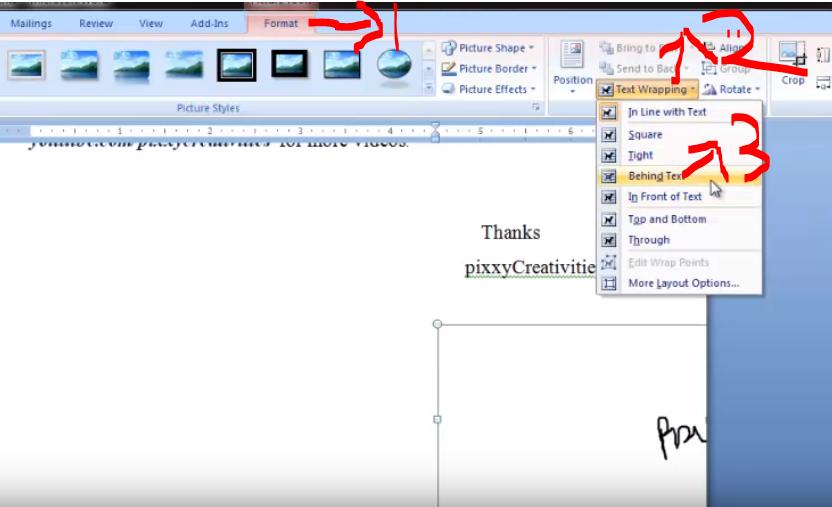Click the word Thanks in the document
Screen dimensions: 832x507
pyautogui.click(x=510, y=232)
